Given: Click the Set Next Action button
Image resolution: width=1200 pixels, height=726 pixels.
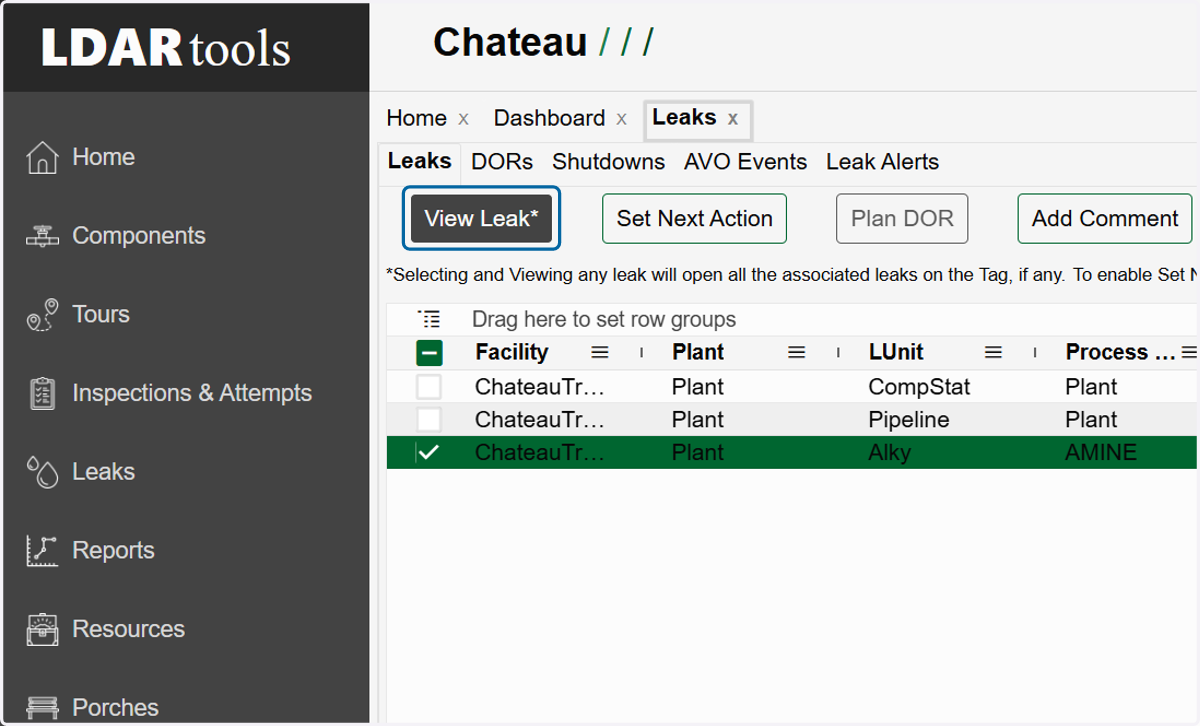Looking at the screenshot, I should pyautogui.click(x=694, y=218).
